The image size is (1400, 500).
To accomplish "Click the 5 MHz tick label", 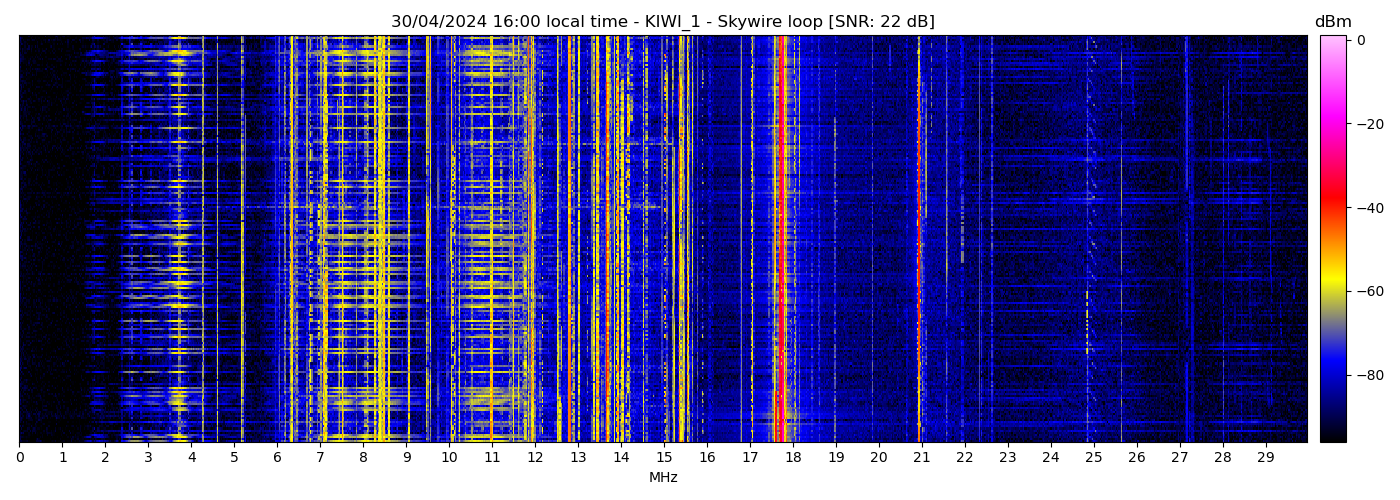I will 234,457.
